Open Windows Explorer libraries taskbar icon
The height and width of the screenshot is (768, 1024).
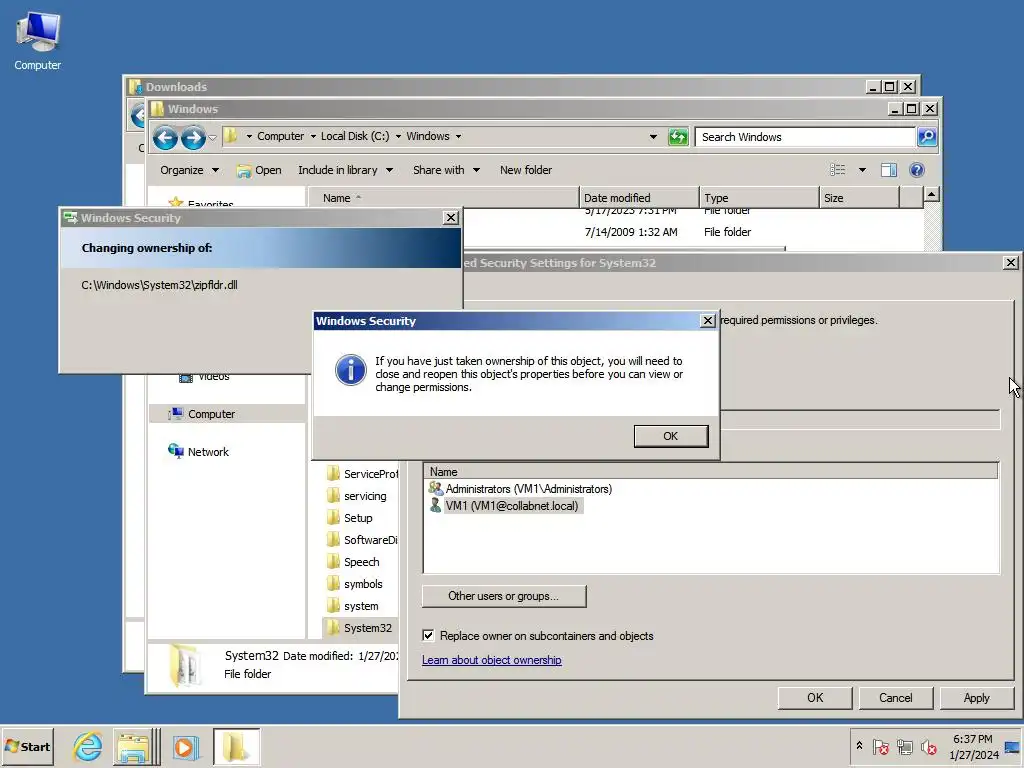[x=133, y=746]
